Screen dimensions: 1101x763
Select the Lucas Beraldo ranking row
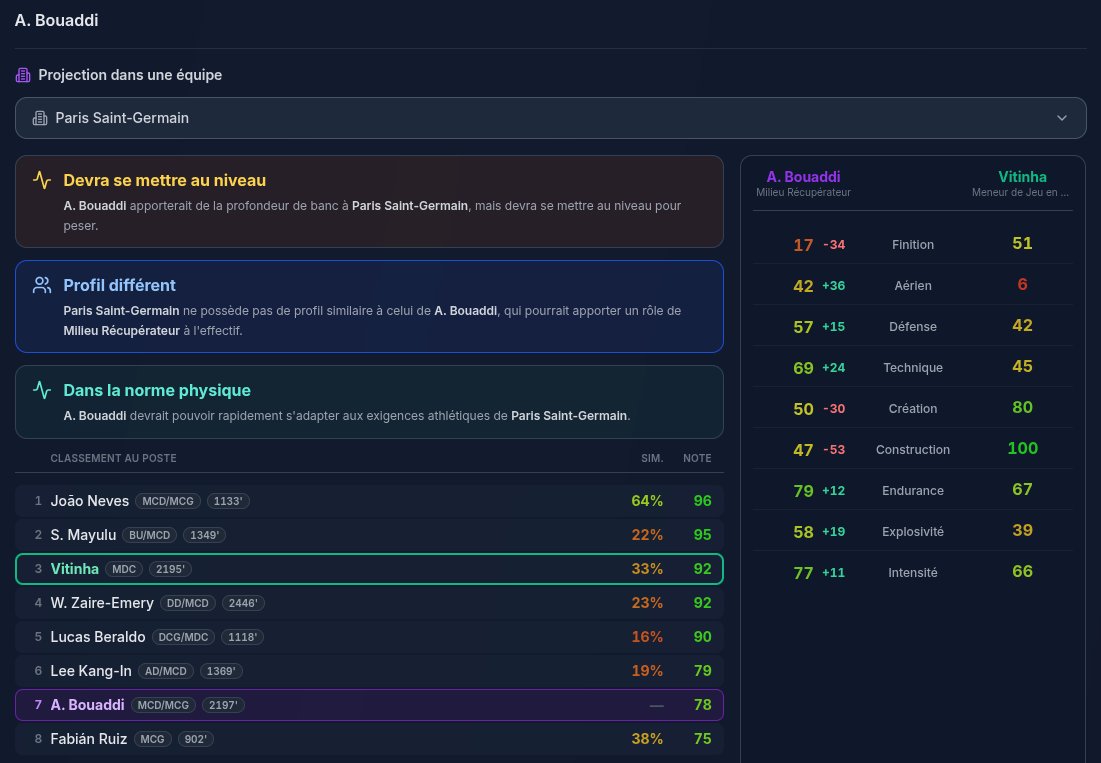coord(369,637)
